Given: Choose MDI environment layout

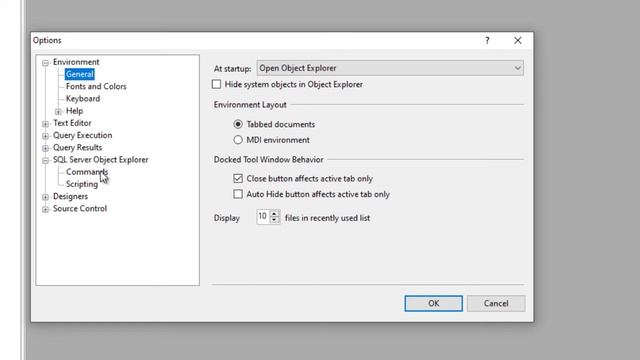Looking at the screenshot, I should coord(238,140).
